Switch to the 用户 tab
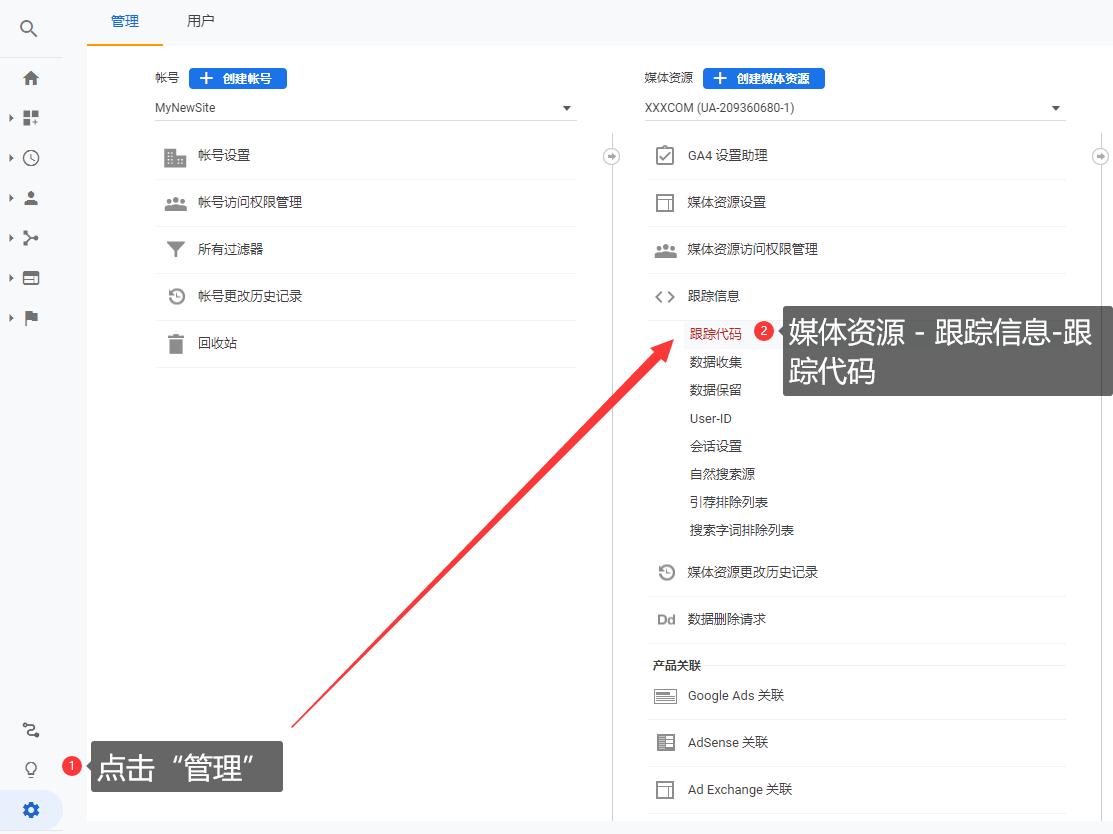 tap(200, 19)
